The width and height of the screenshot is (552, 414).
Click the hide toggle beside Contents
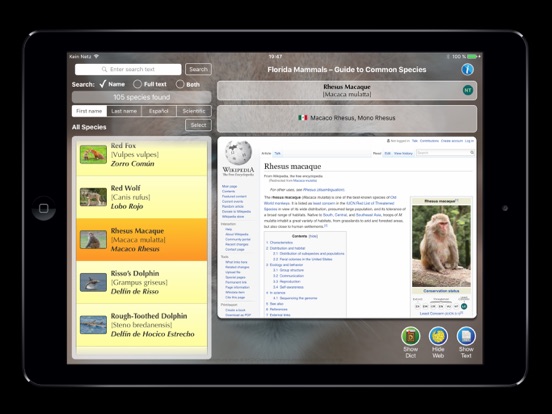tap(313, 237)
